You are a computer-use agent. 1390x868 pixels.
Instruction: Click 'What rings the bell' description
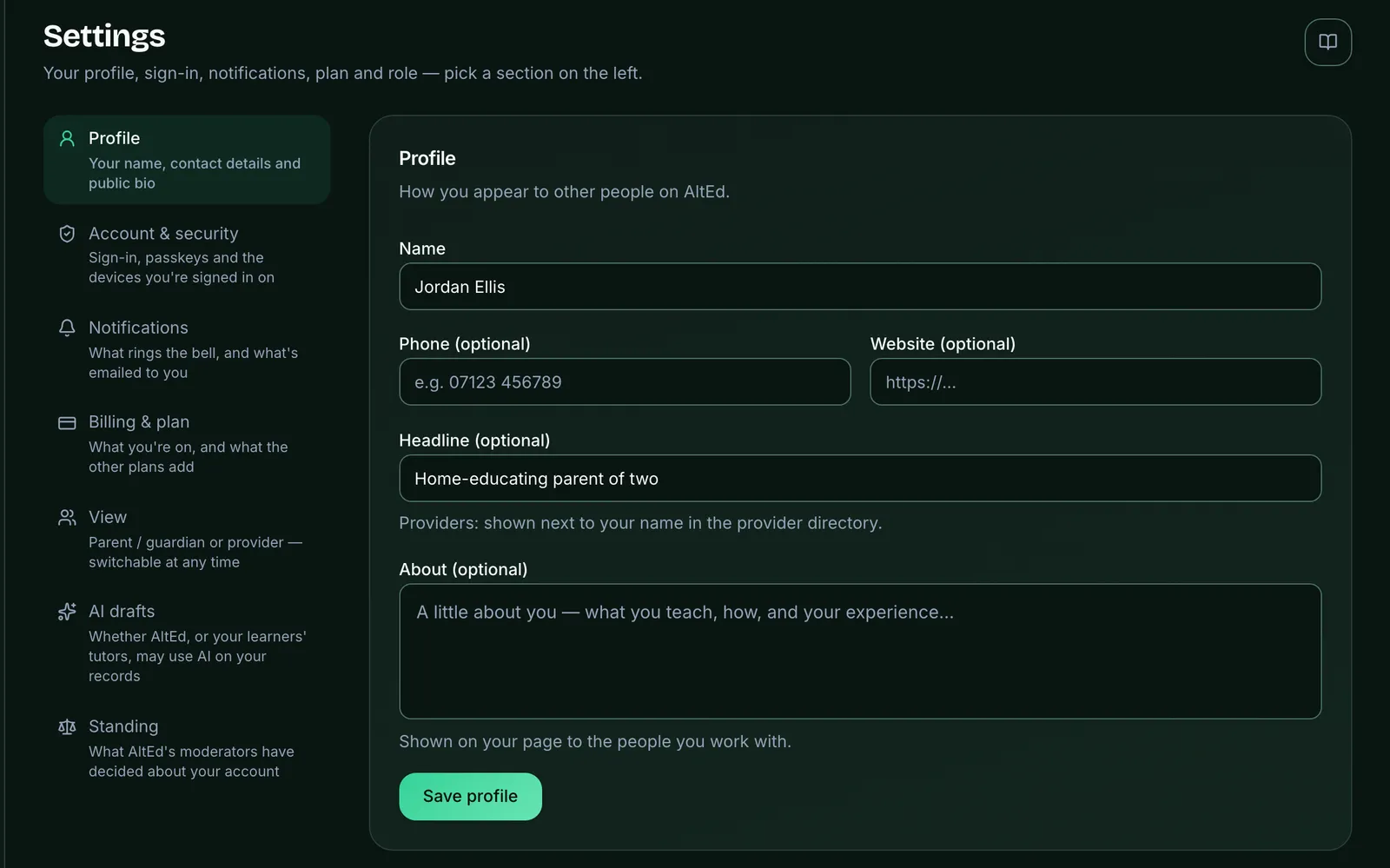click(193, 362)
